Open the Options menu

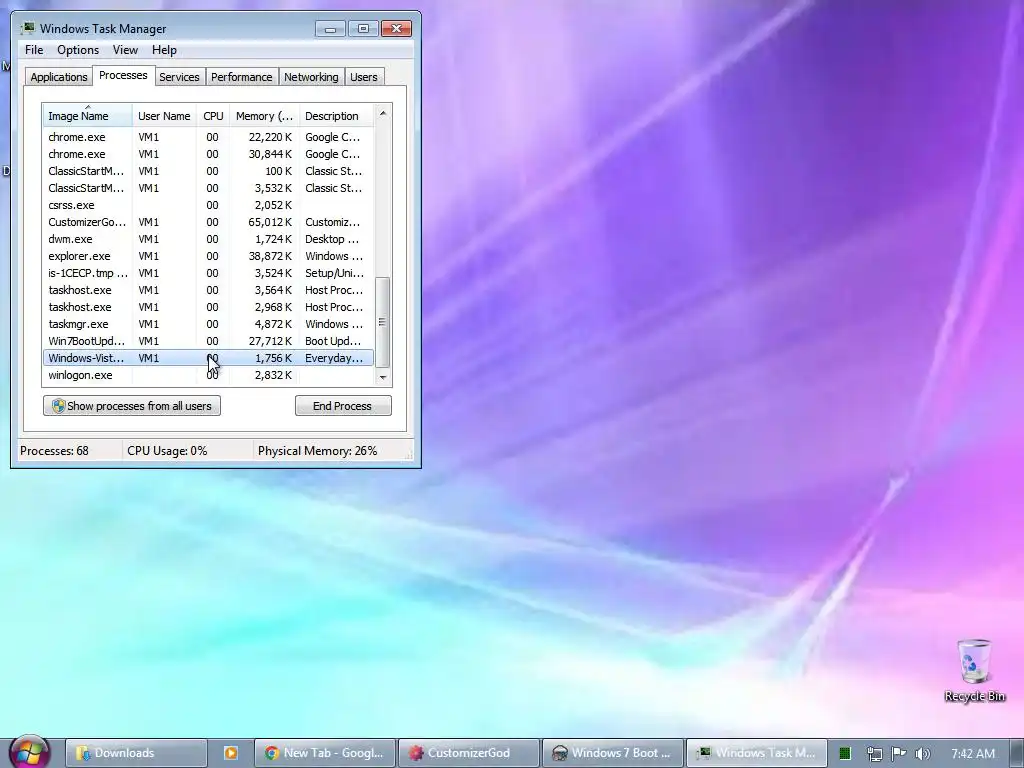(x=78, y=50)
